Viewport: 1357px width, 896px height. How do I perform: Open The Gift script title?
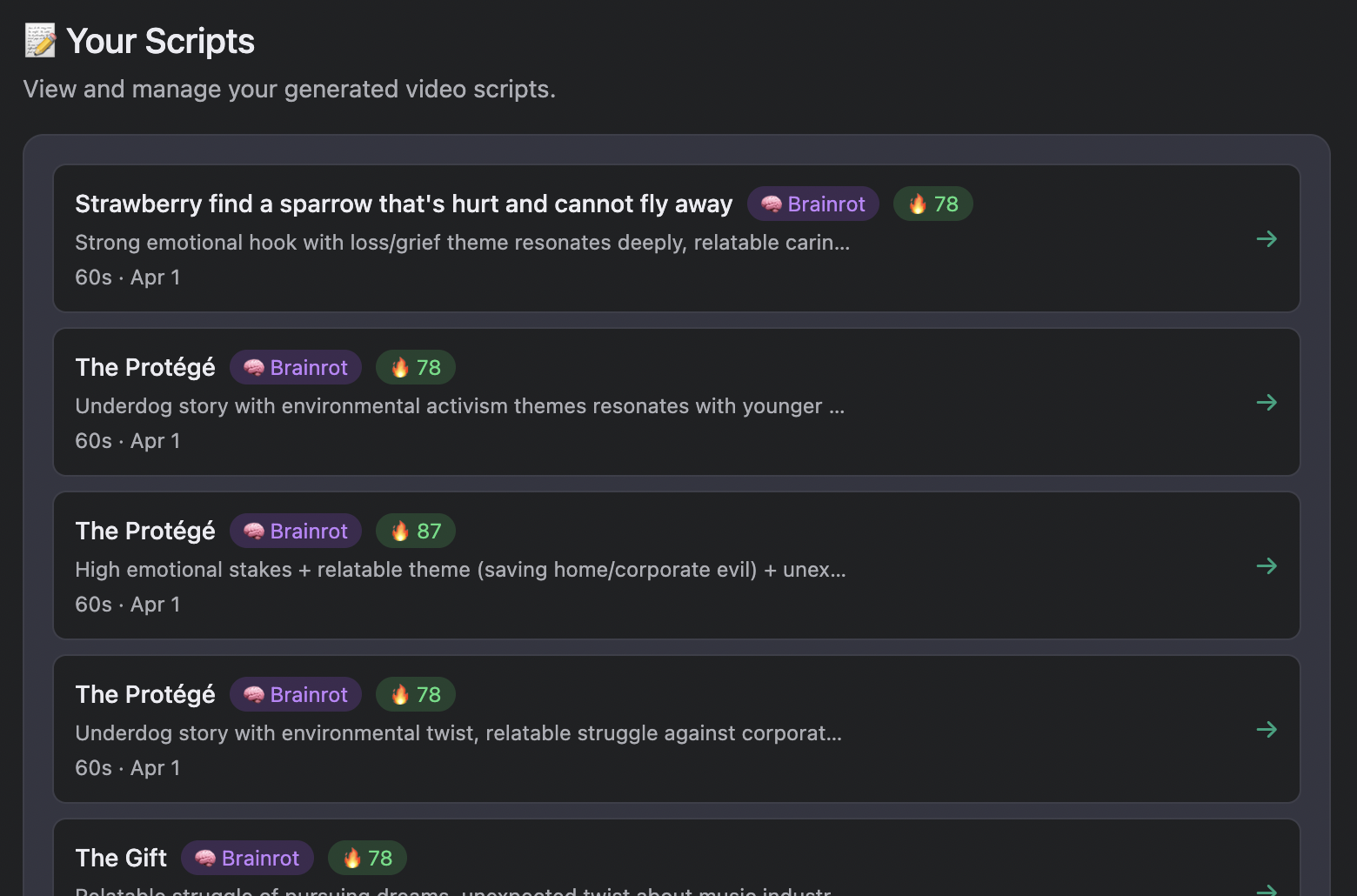pos(121,858)
